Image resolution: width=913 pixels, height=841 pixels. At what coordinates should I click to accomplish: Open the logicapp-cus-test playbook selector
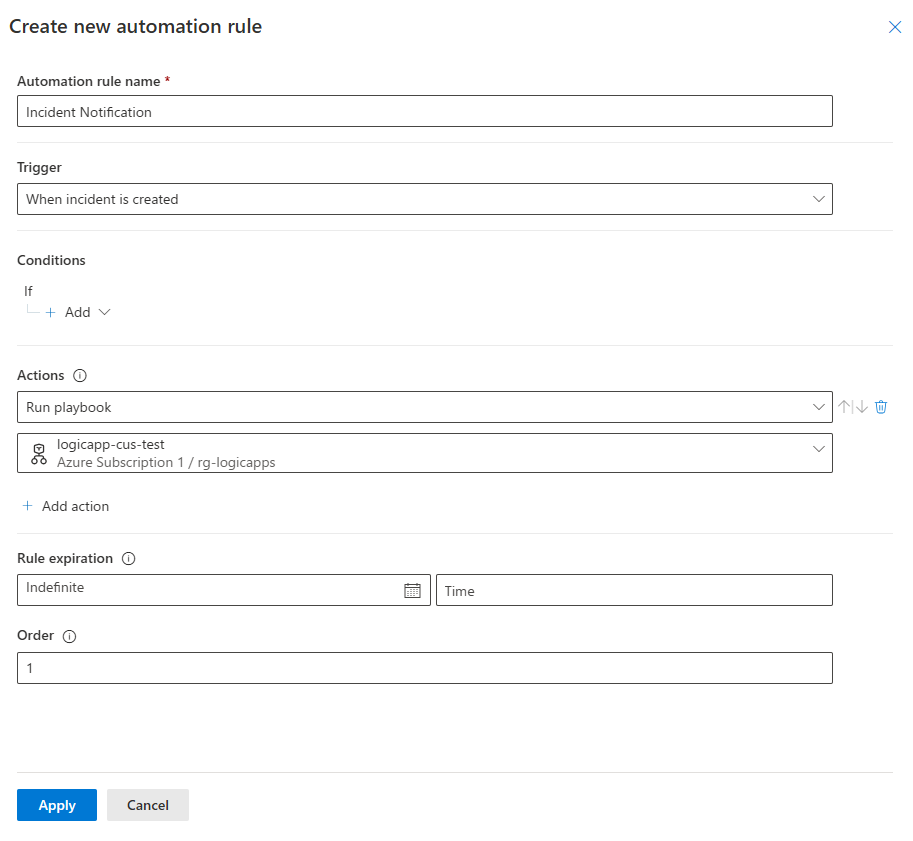tap(424, 453)
